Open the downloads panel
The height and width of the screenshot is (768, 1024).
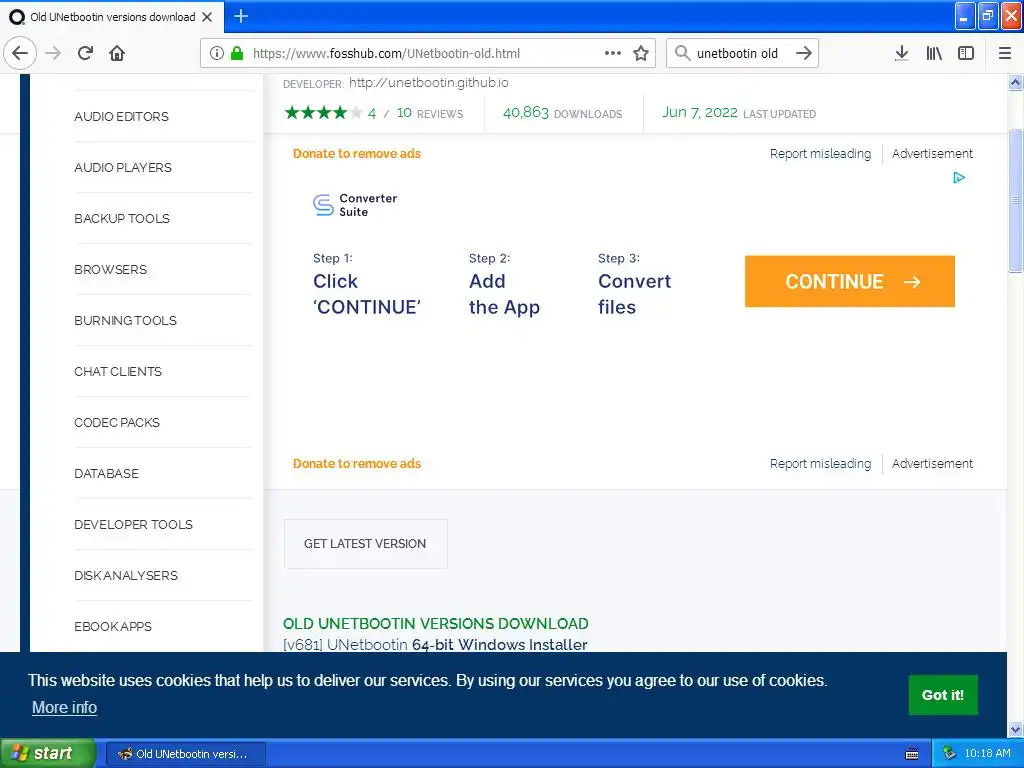tap(901, 53)
